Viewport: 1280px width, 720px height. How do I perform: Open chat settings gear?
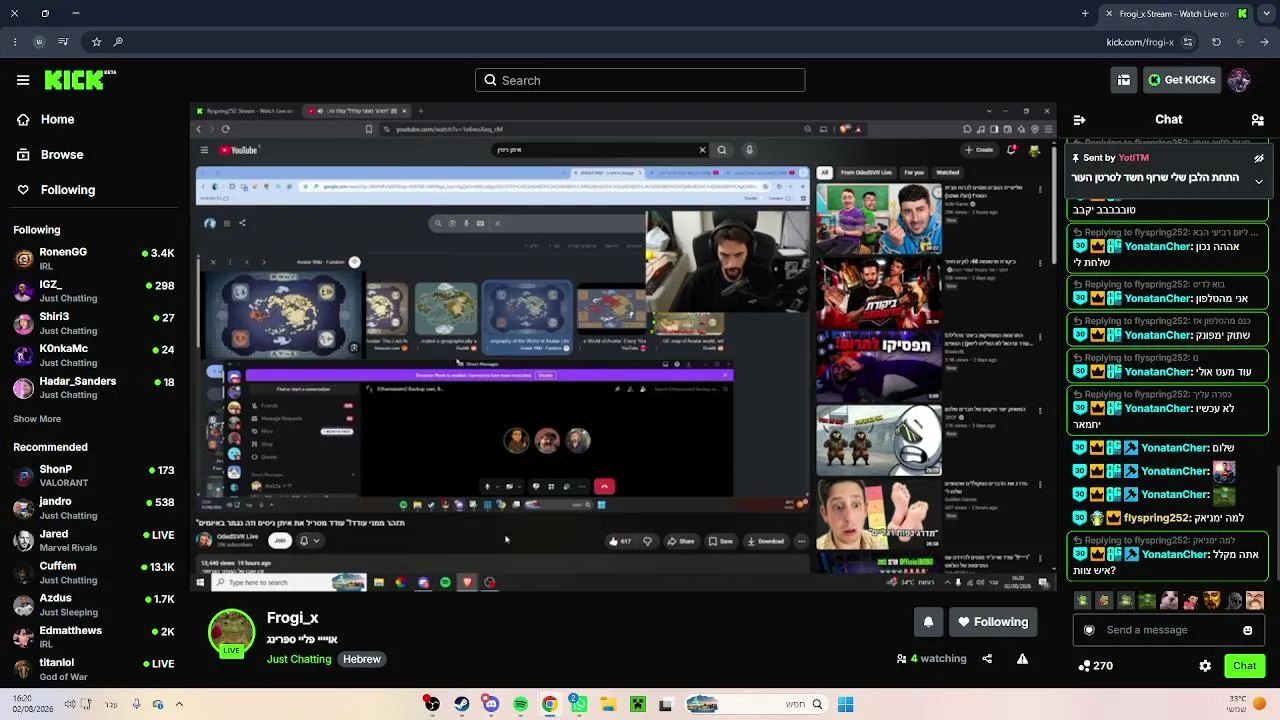tap(1205, 666)
